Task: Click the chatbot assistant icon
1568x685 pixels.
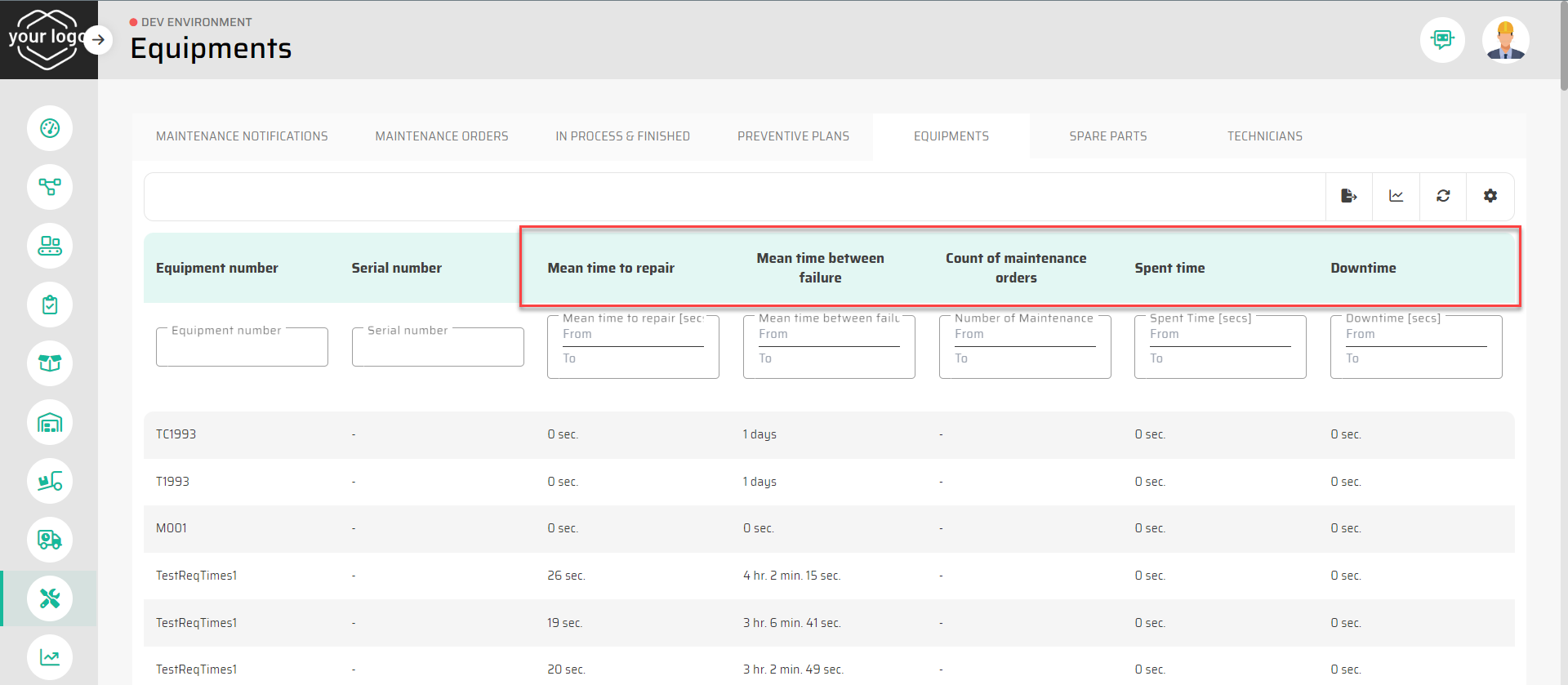Action: pyautogui.click(x=1442, y=39)
